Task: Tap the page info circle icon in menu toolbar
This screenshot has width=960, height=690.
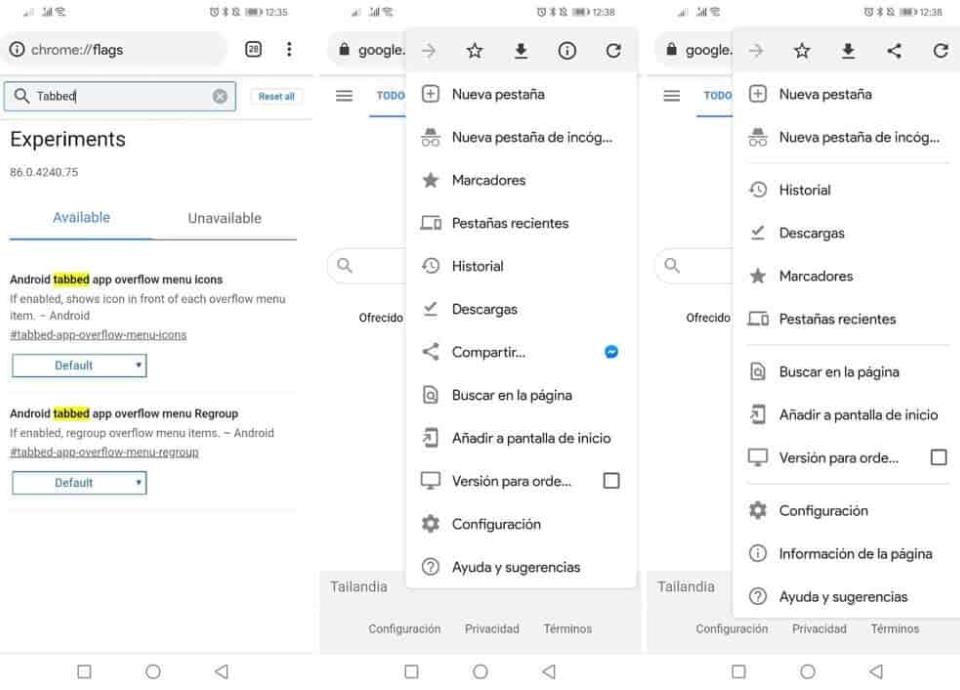Action: 567,51
